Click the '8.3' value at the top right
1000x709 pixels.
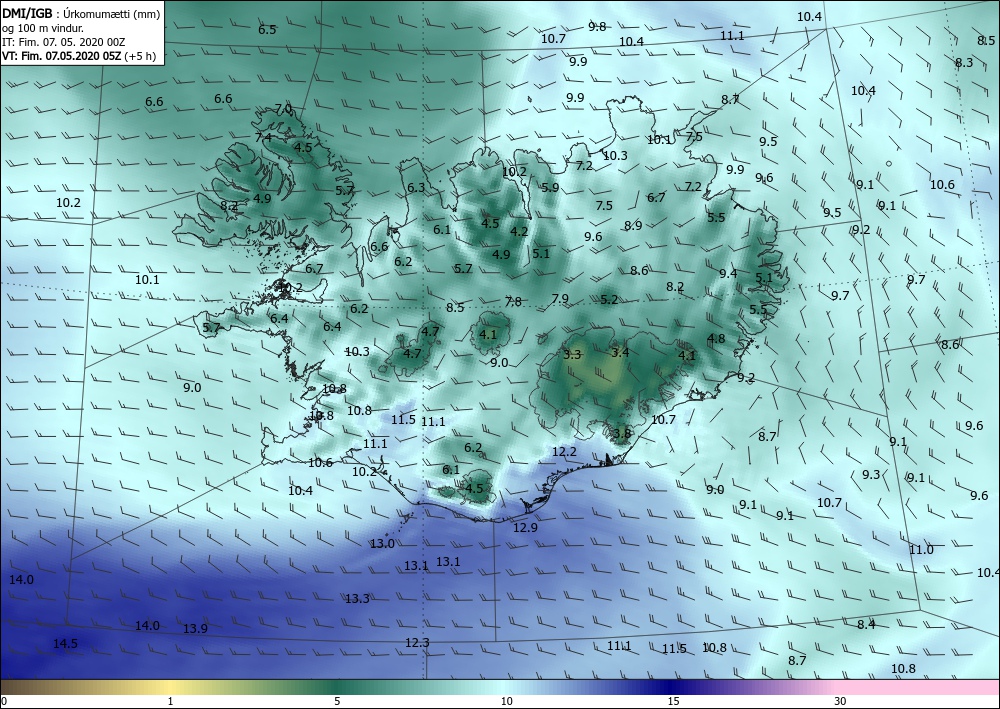(x=964, y=62)
